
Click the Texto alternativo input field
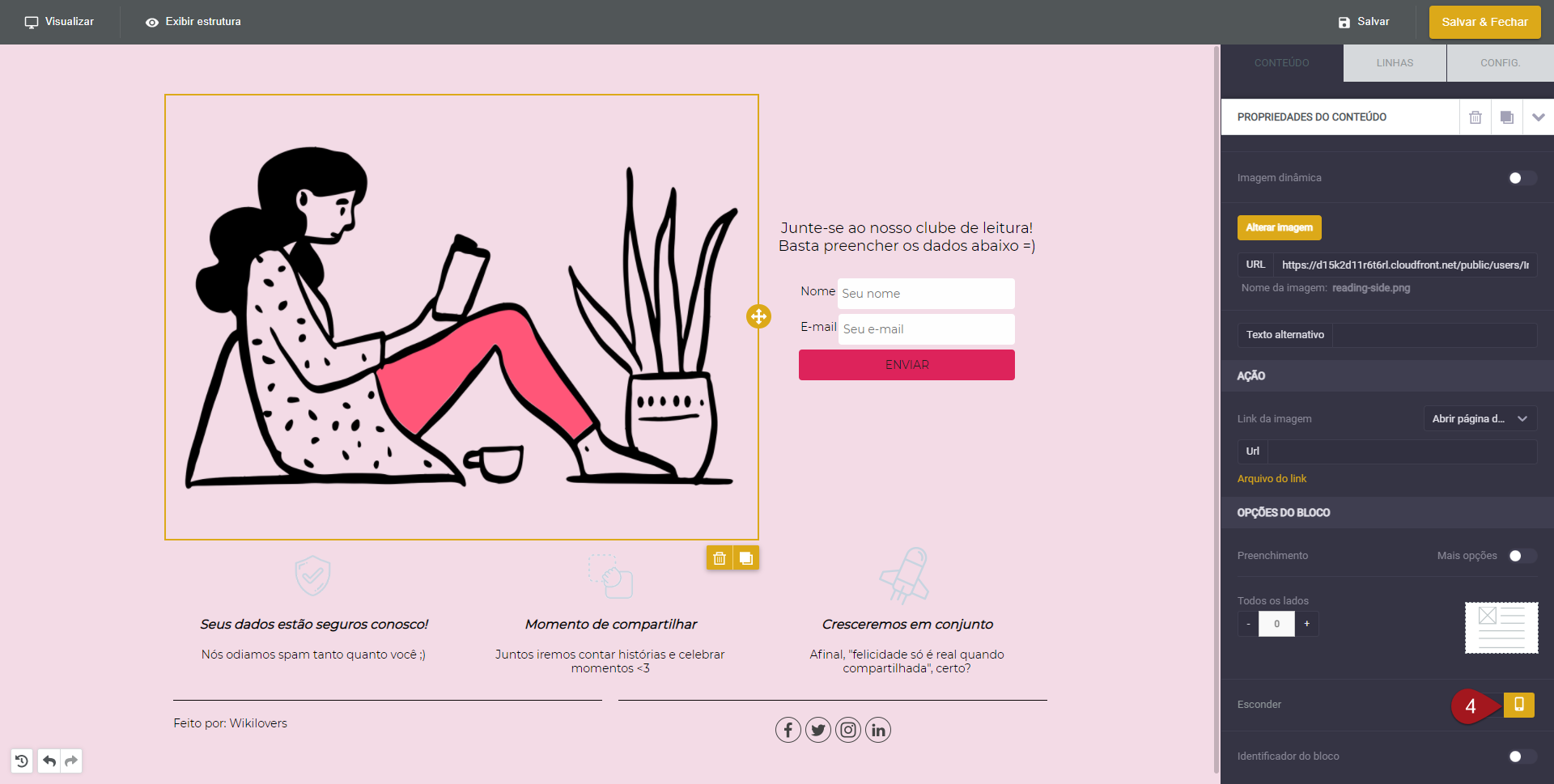(1433, 335)
